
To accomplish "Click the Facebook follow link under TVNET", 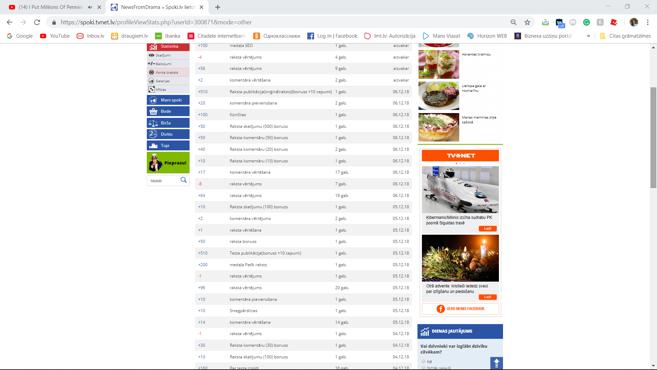I will point(460,309).
